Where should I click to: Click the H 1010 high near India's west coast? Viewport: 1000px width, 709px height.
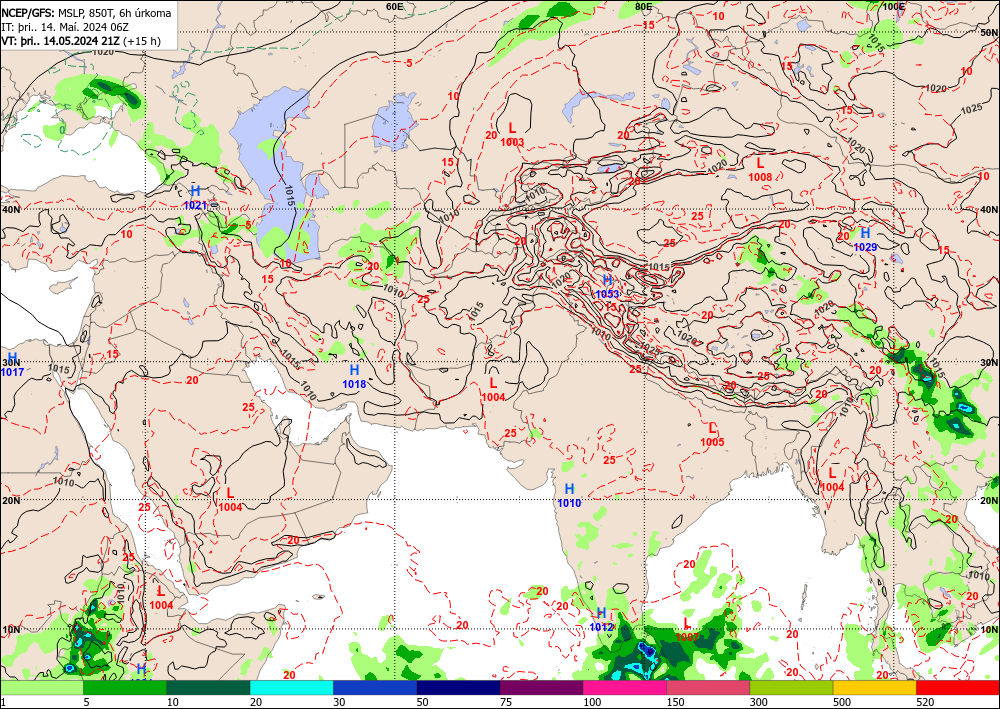pyautogui.click(x=569, y=495)
